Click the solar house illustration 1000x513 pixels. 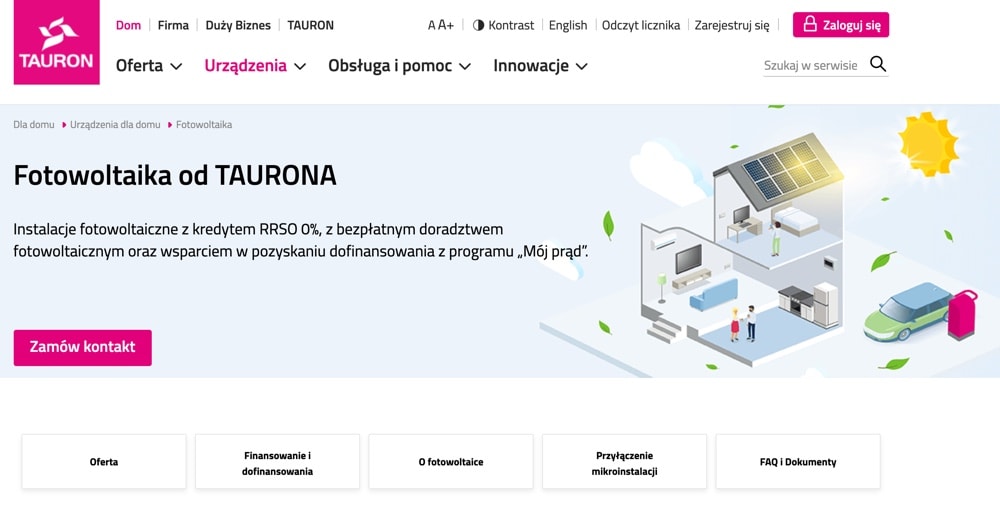(x=744, y=249)
